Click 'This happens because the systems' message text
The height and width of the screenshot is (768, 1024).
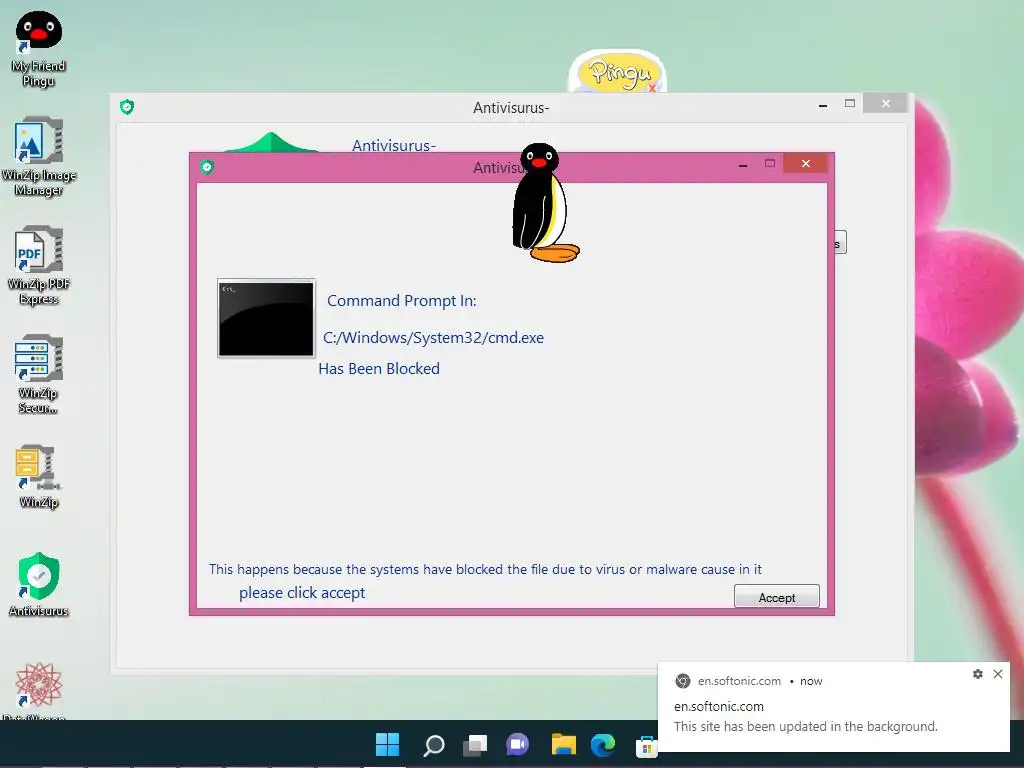coord(485,569)
